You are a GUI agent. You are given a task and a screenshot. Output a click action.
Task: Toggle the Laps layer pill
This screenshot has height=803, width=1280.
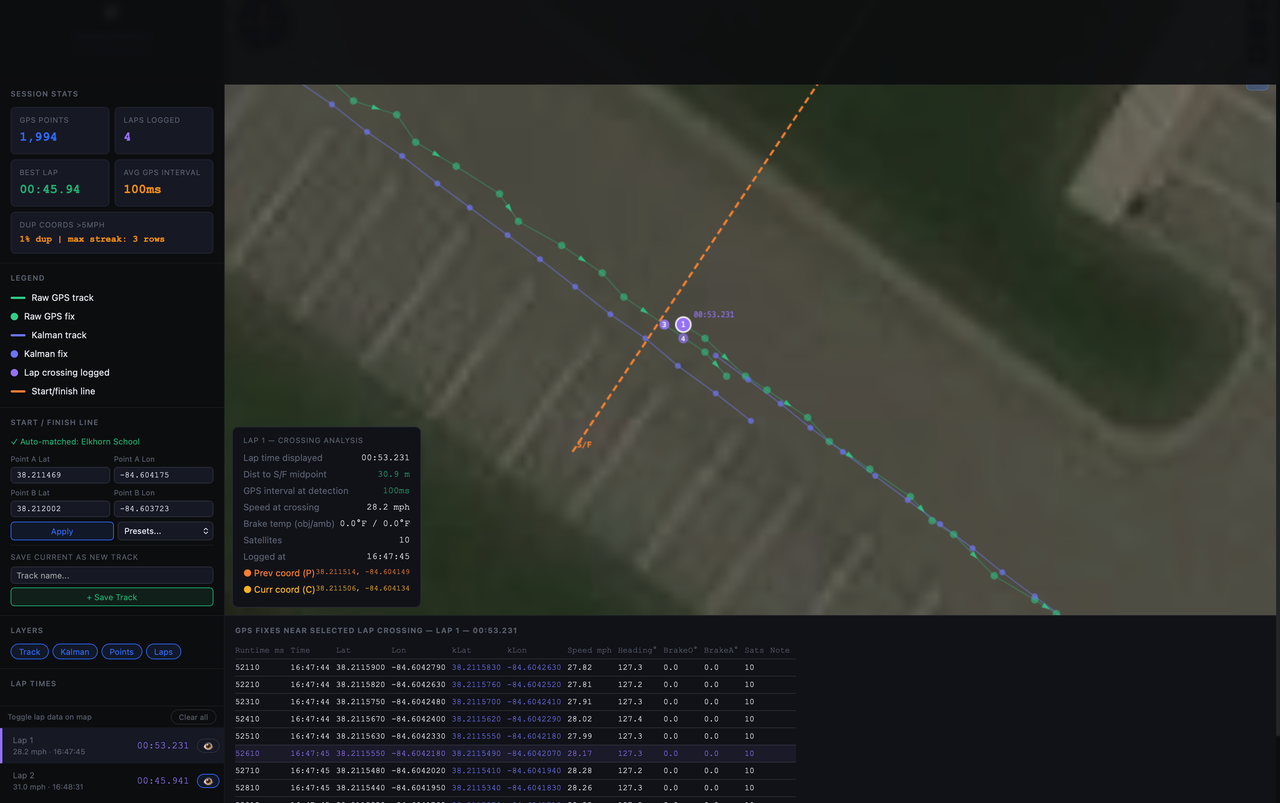163,652
